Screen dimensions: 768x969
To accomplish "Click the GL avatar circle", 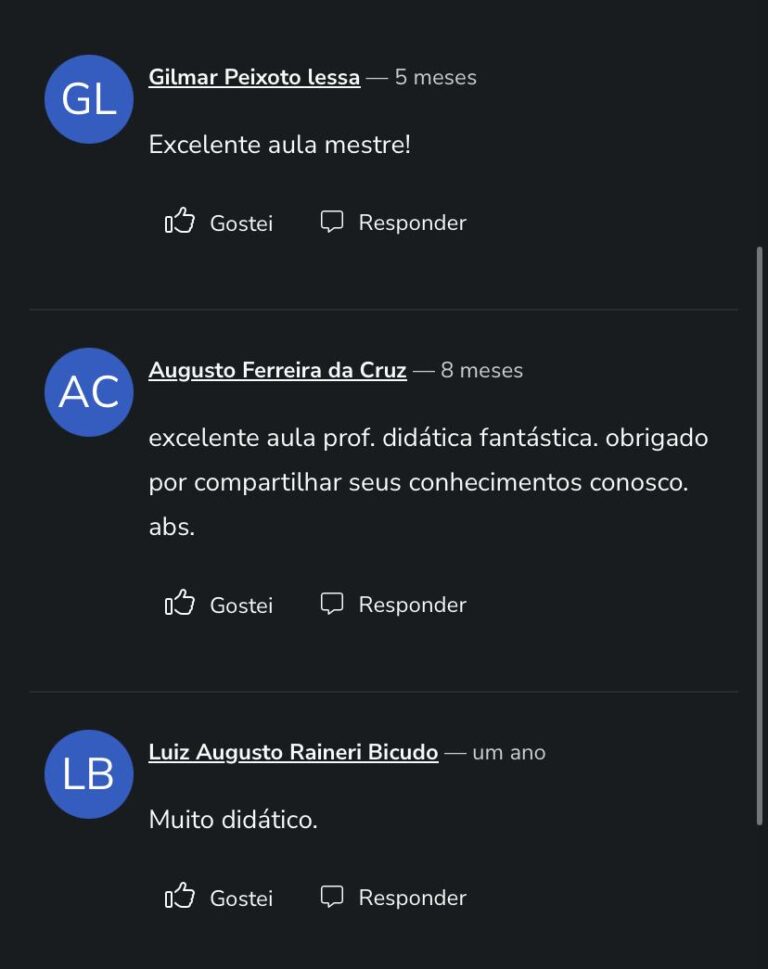I will (89, 99).
